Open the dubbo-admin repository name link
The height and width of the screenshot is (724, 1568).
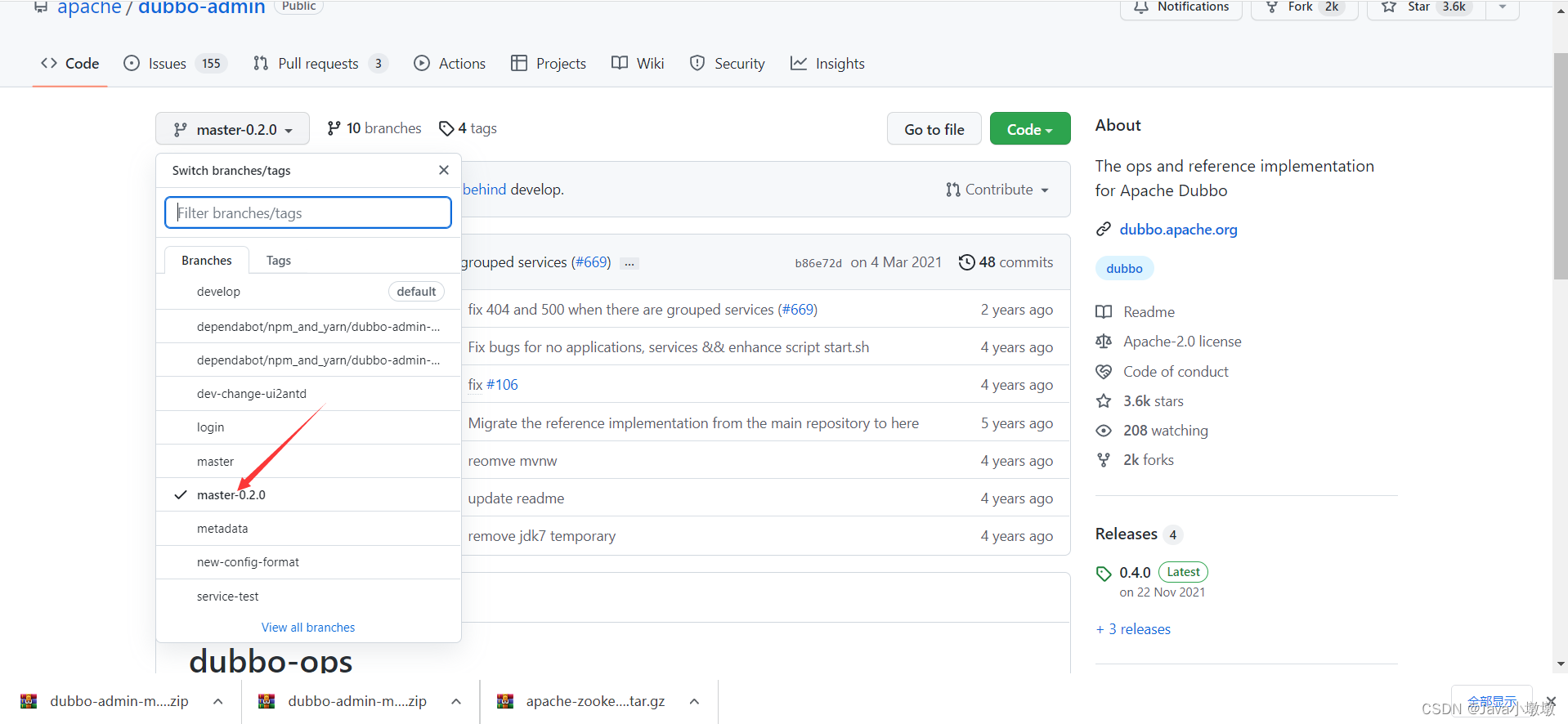tap(202, 7)
